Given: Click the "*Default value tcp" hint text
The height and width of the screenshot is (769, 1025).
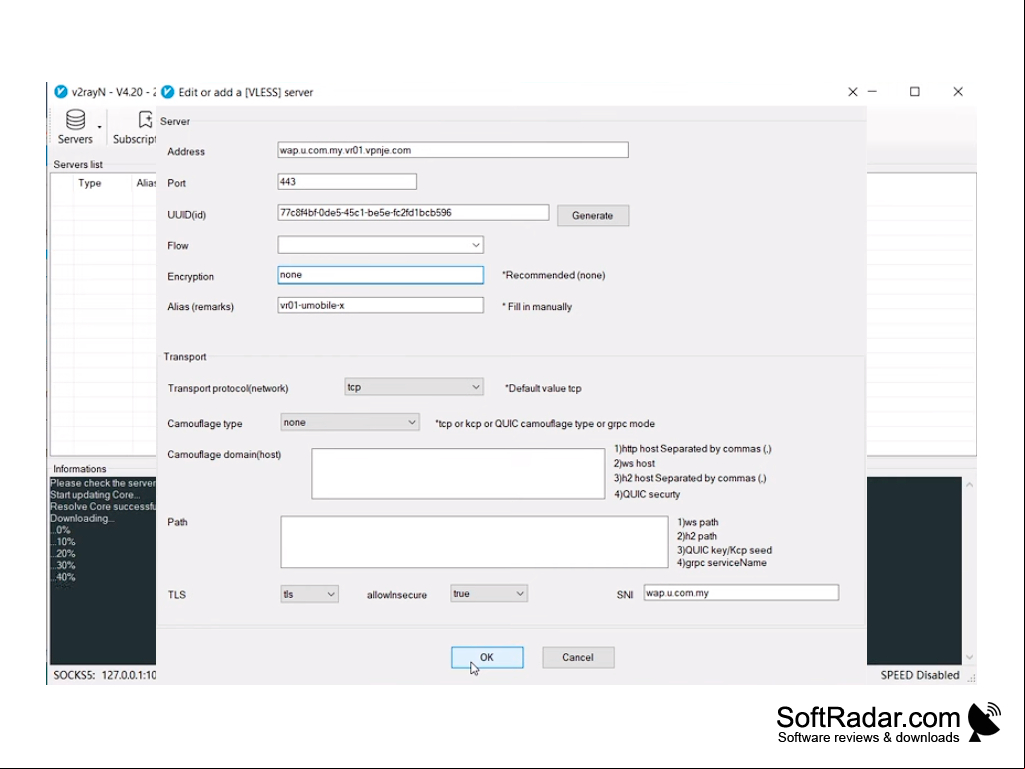Looking at the screenshot, I should [543, 388].
